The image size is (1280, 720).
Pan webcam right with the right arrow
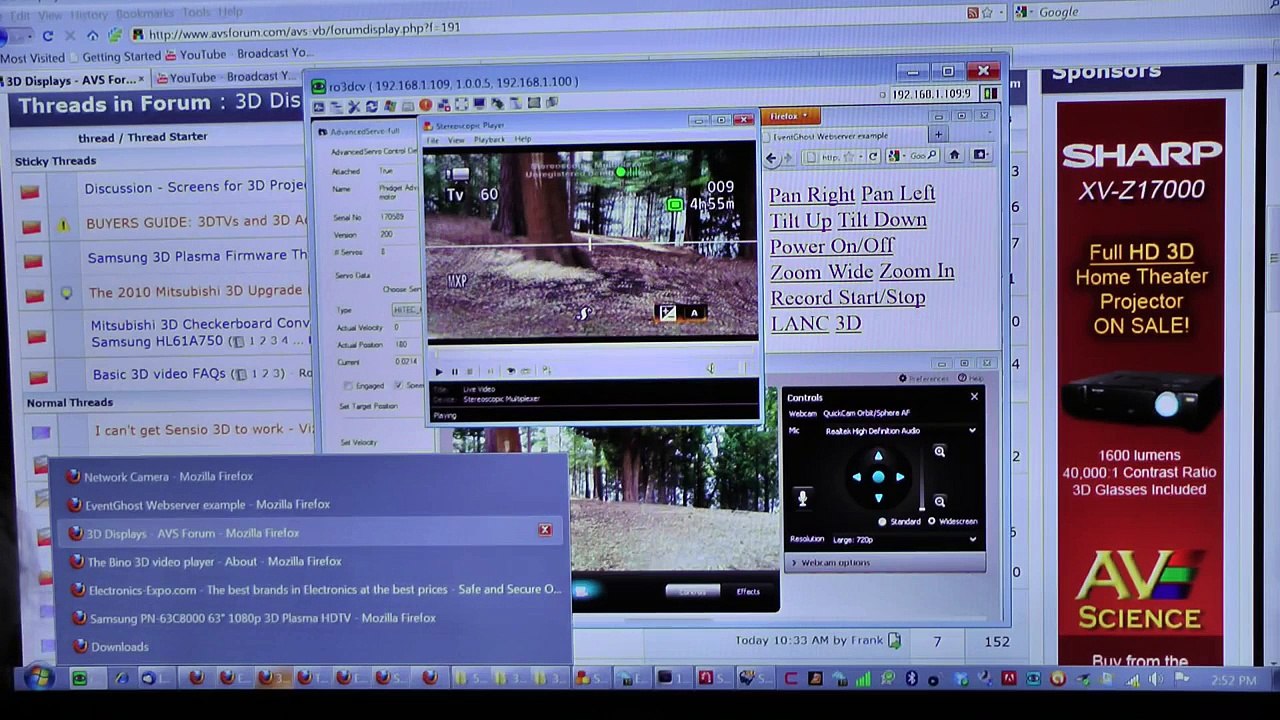coord(899,477)
